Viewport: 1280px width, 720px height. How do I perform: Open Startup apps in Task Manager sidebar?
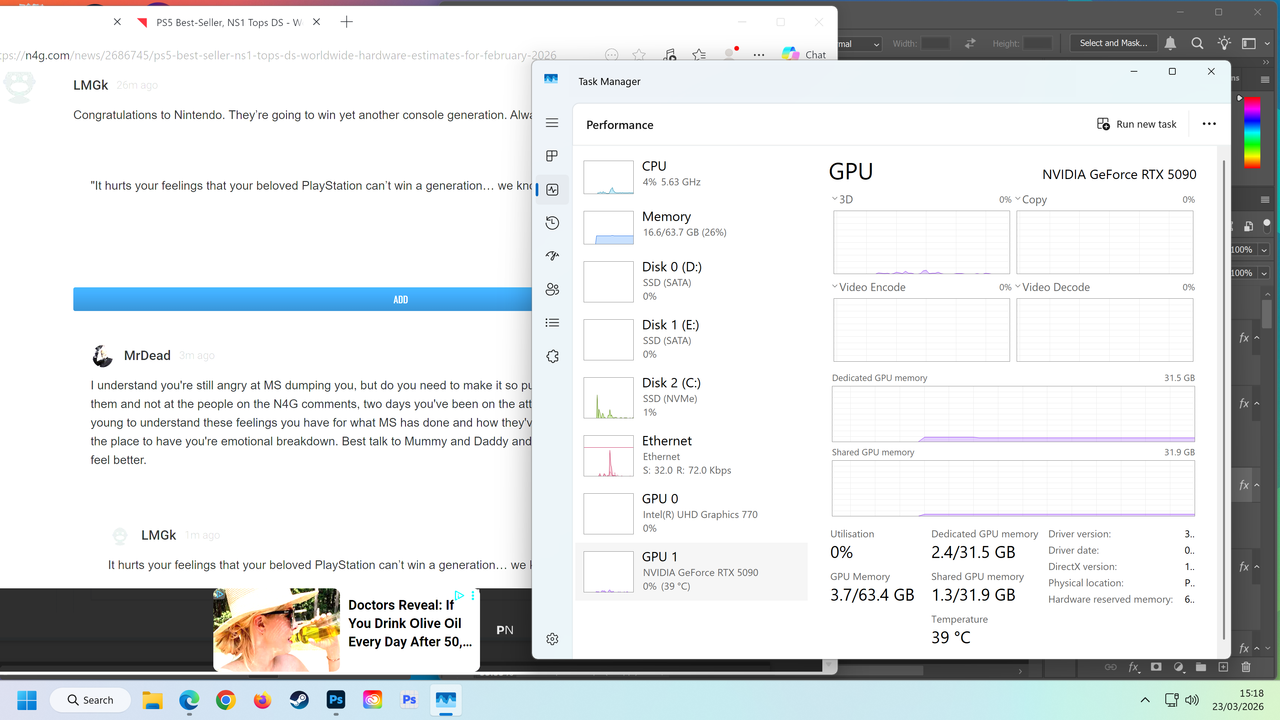[552, 256]
